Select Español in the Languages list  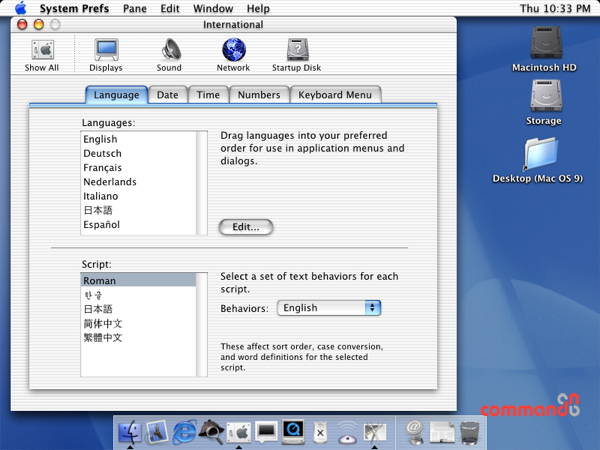point(139,224)
